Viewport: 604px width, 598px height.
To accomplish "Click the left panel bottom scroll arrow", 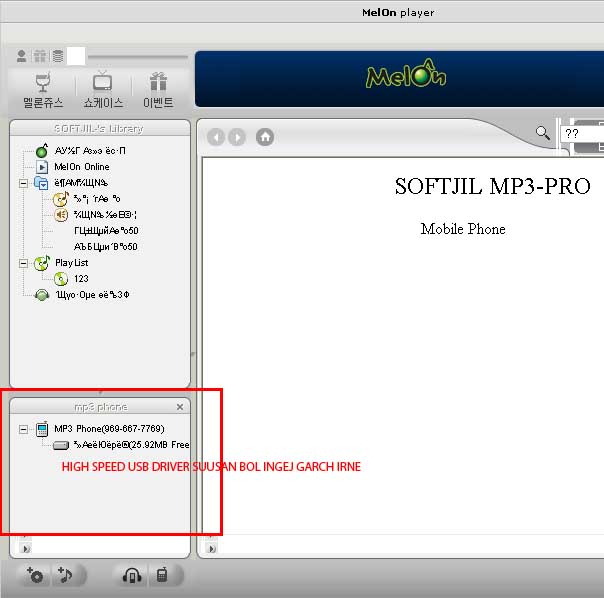I will 26,549.
